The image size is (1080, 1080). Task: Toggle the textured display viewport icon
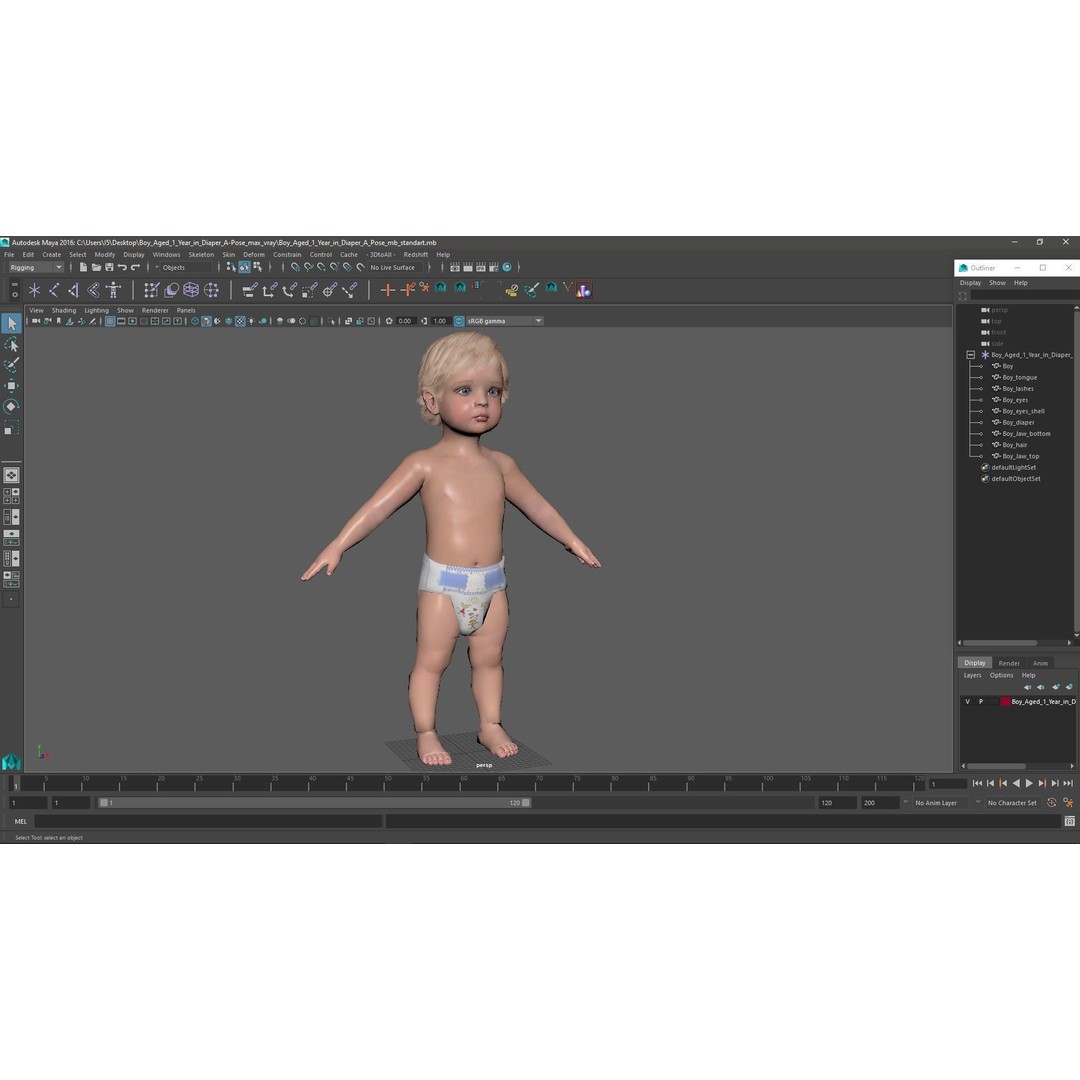[240, 321]
